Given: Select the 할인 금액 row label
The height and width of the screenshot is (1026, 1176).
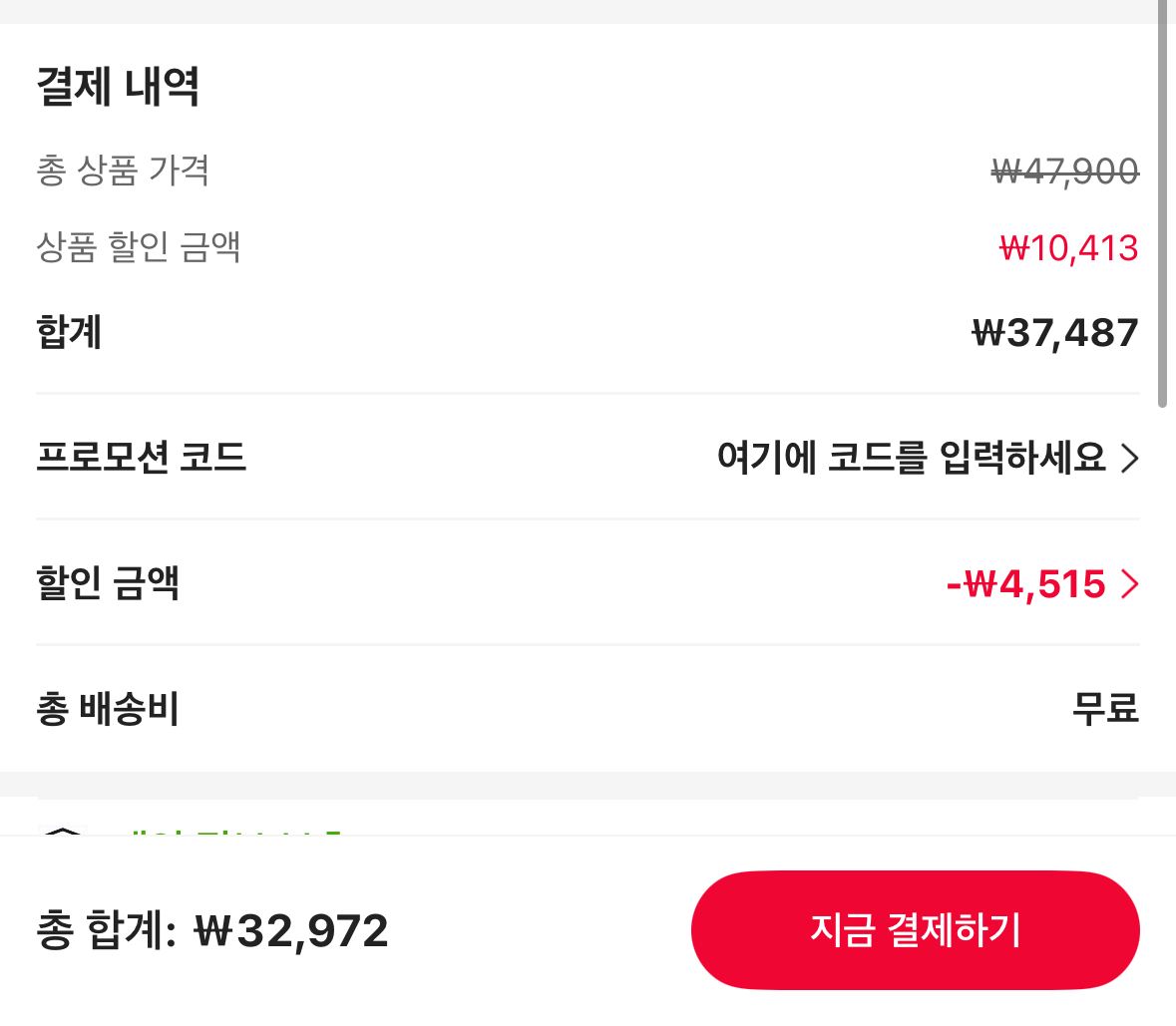Looking at the screenshot, I should 106,584.
